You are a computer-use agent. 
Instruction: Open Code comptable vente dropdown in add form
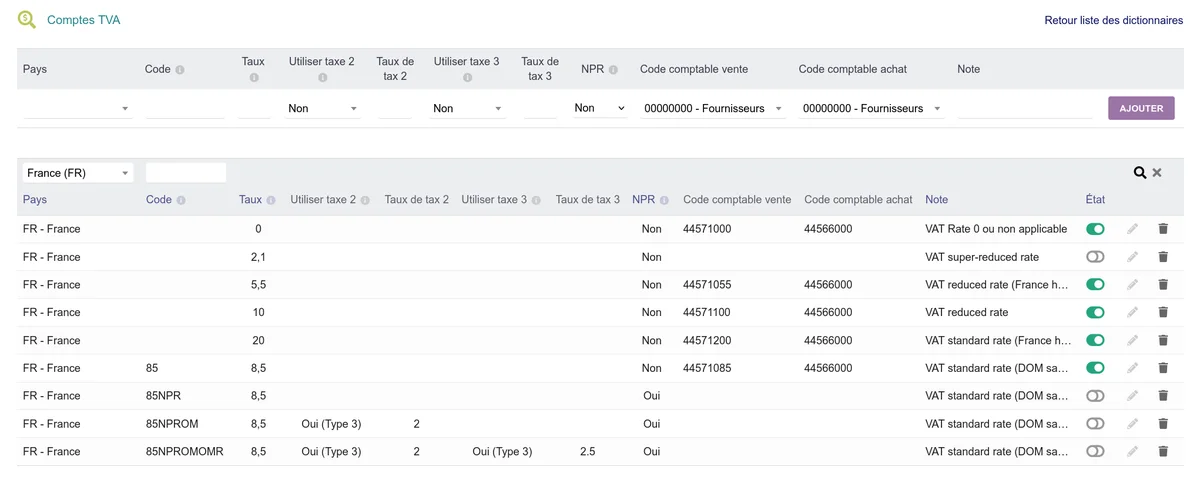[x=713, y=108]
